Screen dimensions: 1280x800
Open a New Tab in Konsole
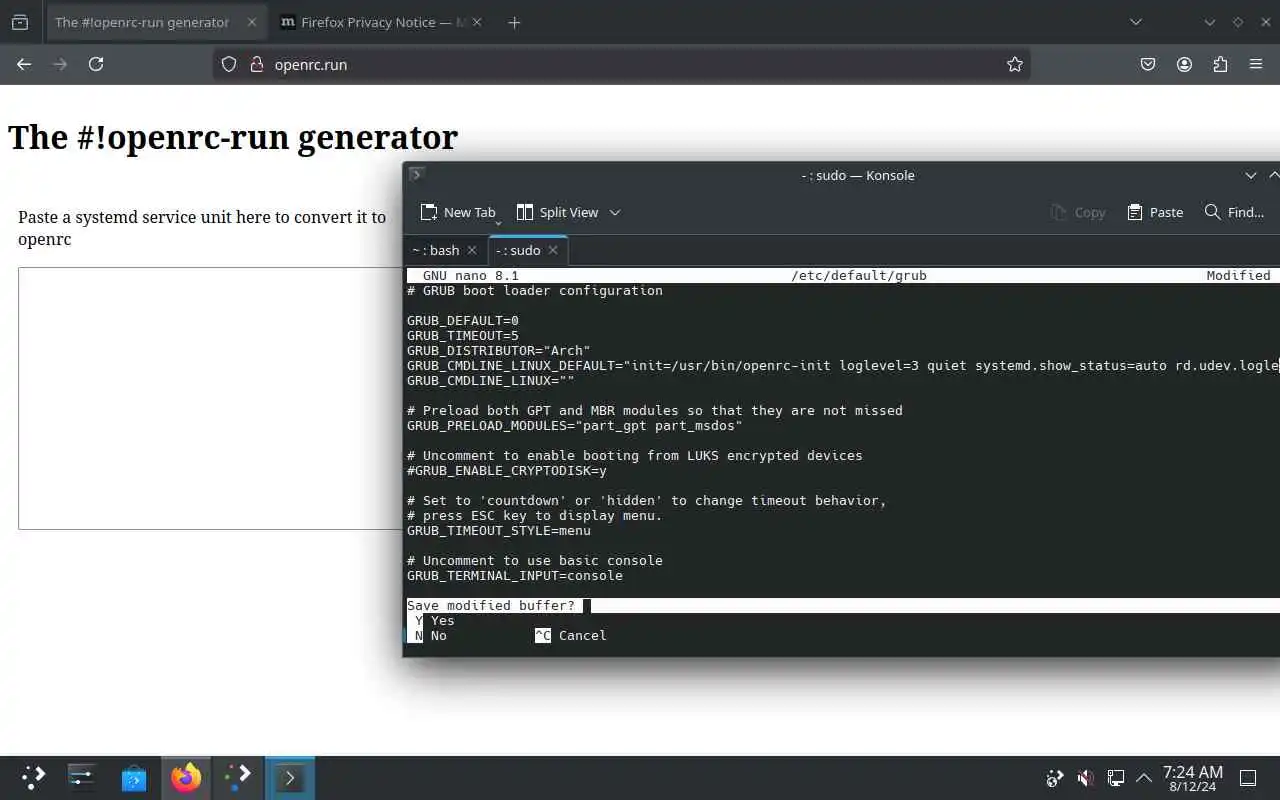tap(458, 212)
